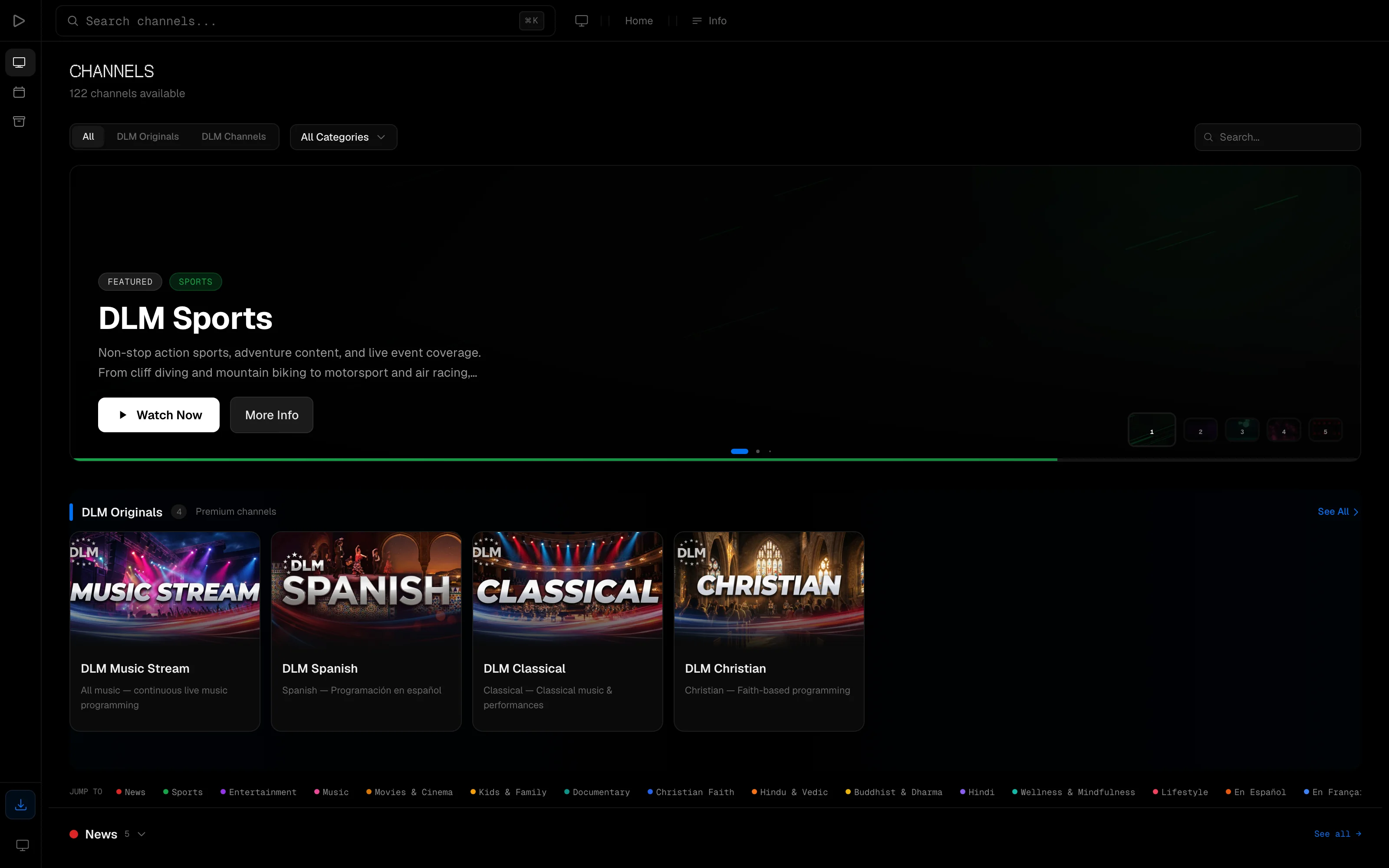Viewport: 1389px width, 868px height.
Task: Jump to Lifestyle category
Action: coord(1181,792)
